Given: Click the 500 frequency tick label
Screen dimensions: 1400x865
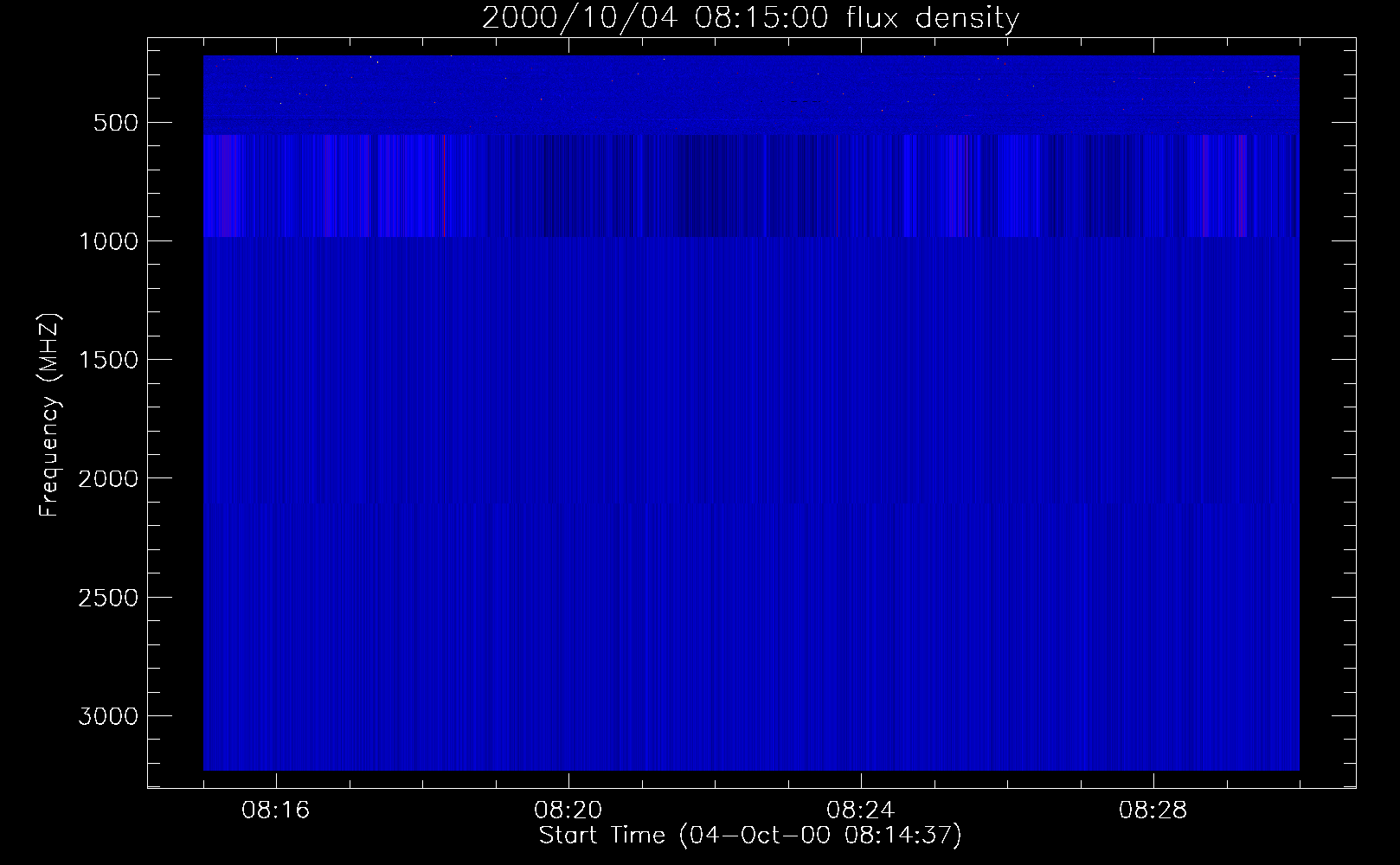Looking at the screenshot, I should pyautogui.click(x=116, y=123).
